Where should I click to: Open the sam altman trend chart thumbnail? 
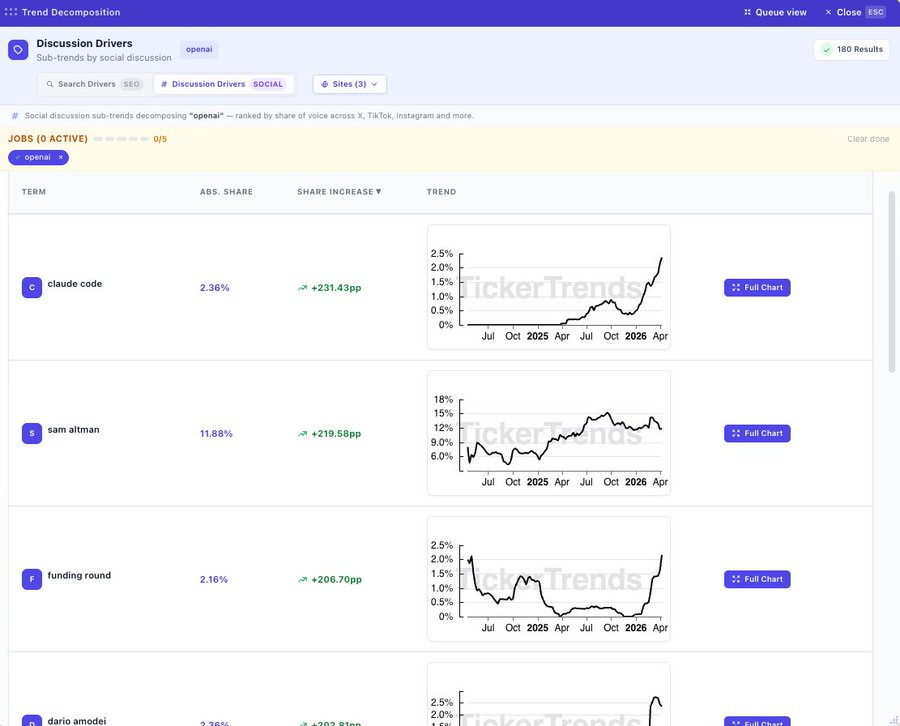[x=549, y=433]
